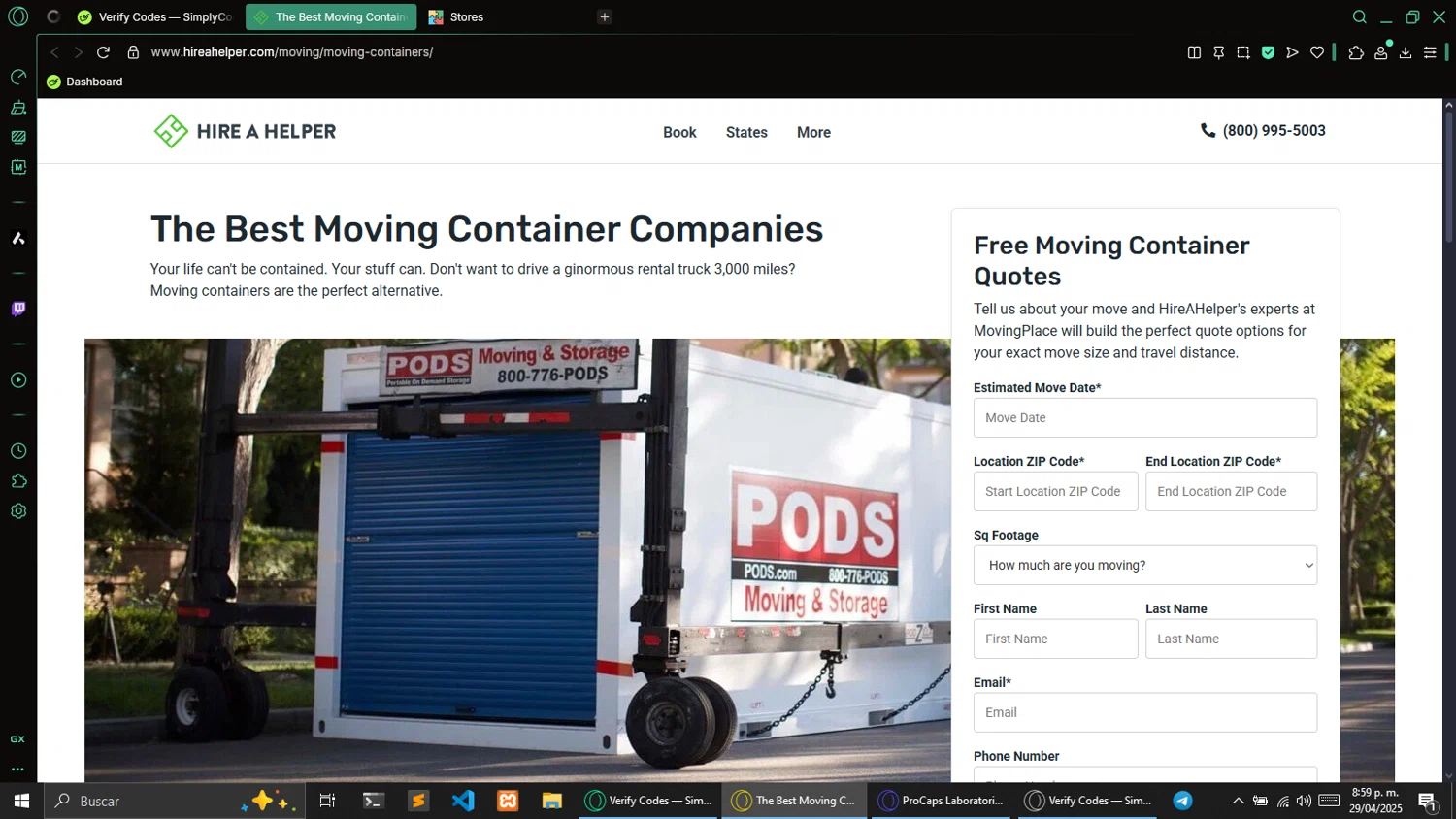1456x819 pixels.
Task: Open the three-dot sidebar setup menu
Action: 17,769
